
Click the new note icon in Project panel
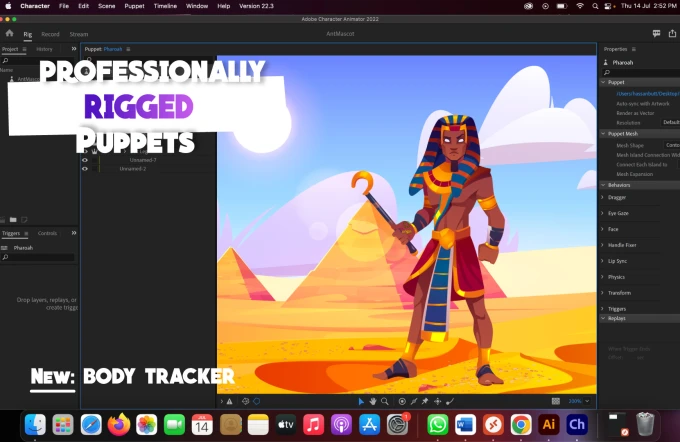(24, 220)
